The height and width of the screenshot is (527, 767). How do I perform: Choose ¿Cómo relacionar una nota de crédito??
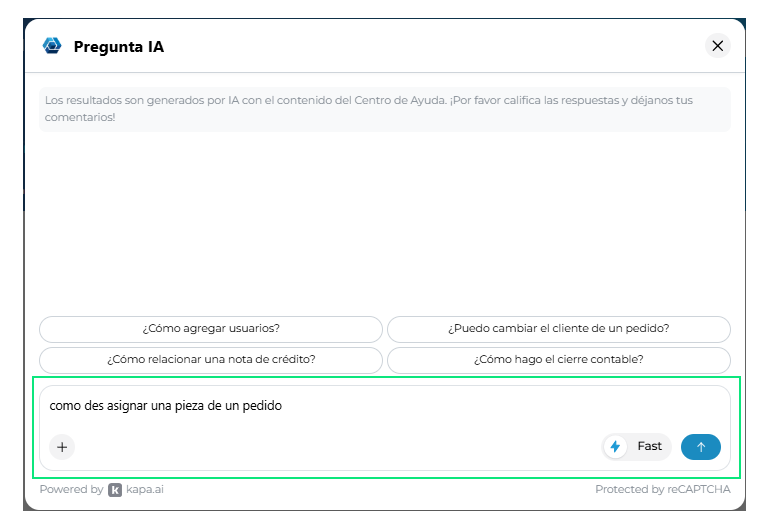[x=211, y=360]
